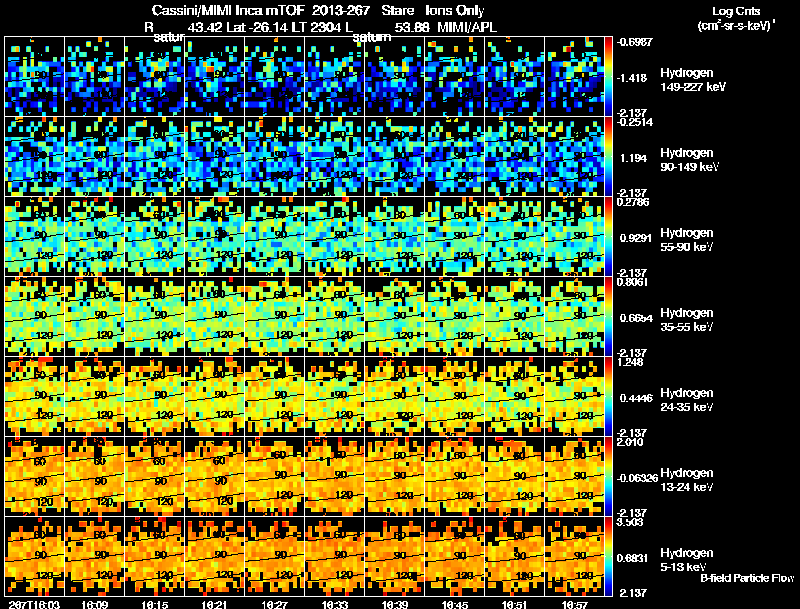Click the 0.9291 color scale value
The width and height of the screenshot is (800, 609).
(x=636, y=238)
